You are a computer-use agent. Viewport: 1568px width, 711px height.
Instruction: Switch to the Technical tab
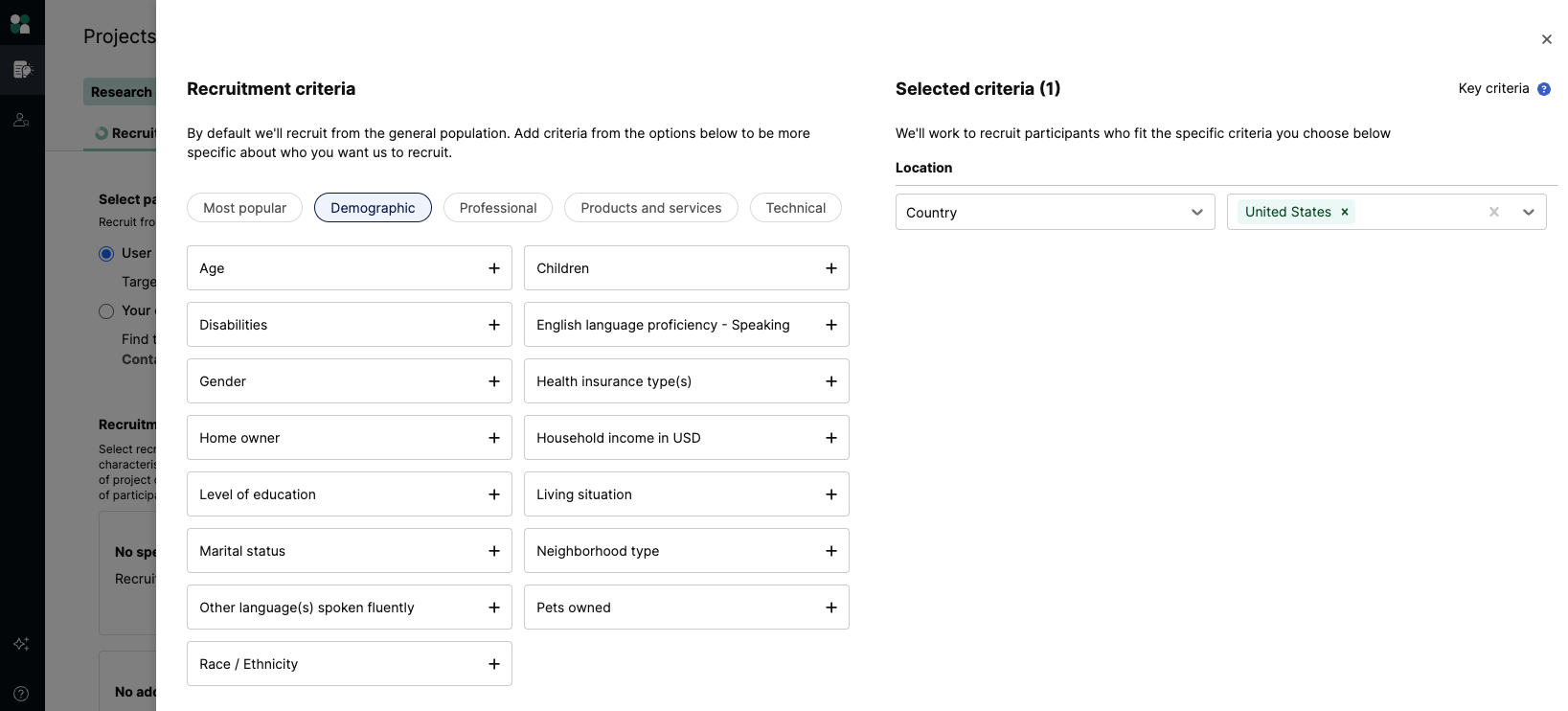[x=796, y=208]
